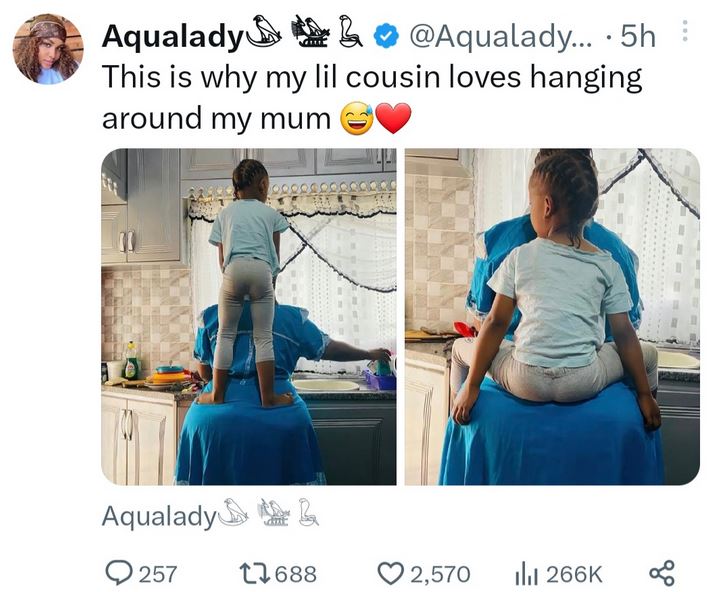713x592 pixels.
Task: Open the three-dot more options menu
Action: (x=686, y=31)
